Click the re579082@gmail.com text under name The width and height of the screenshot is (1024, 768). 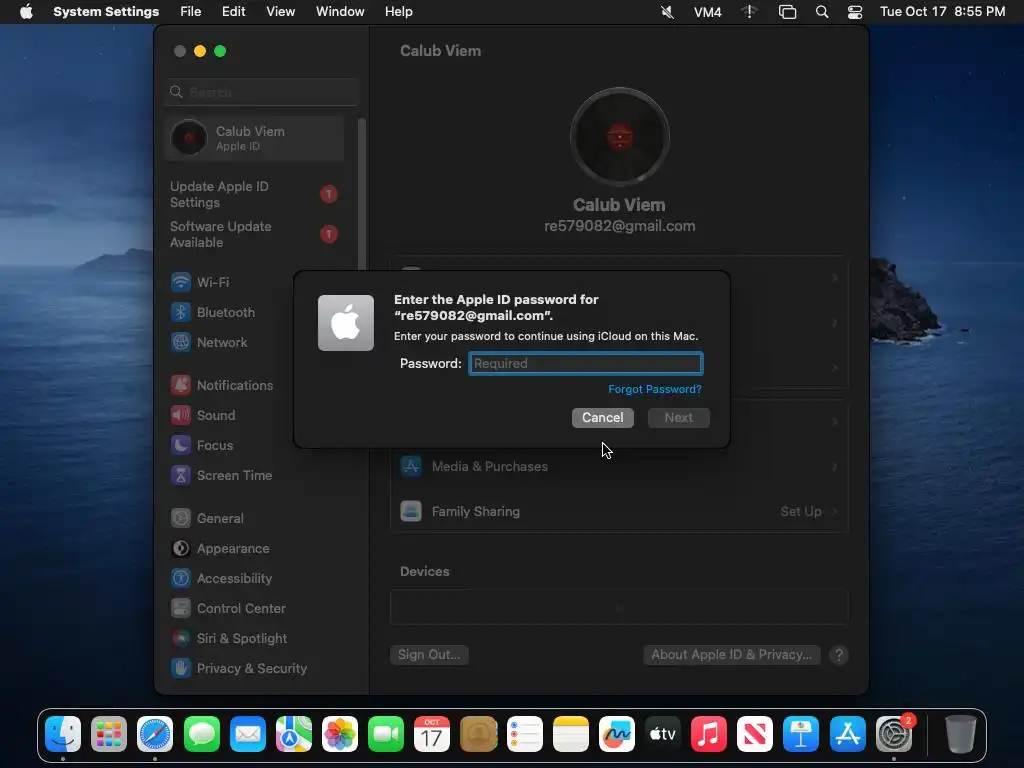click(x=620, y=226)
